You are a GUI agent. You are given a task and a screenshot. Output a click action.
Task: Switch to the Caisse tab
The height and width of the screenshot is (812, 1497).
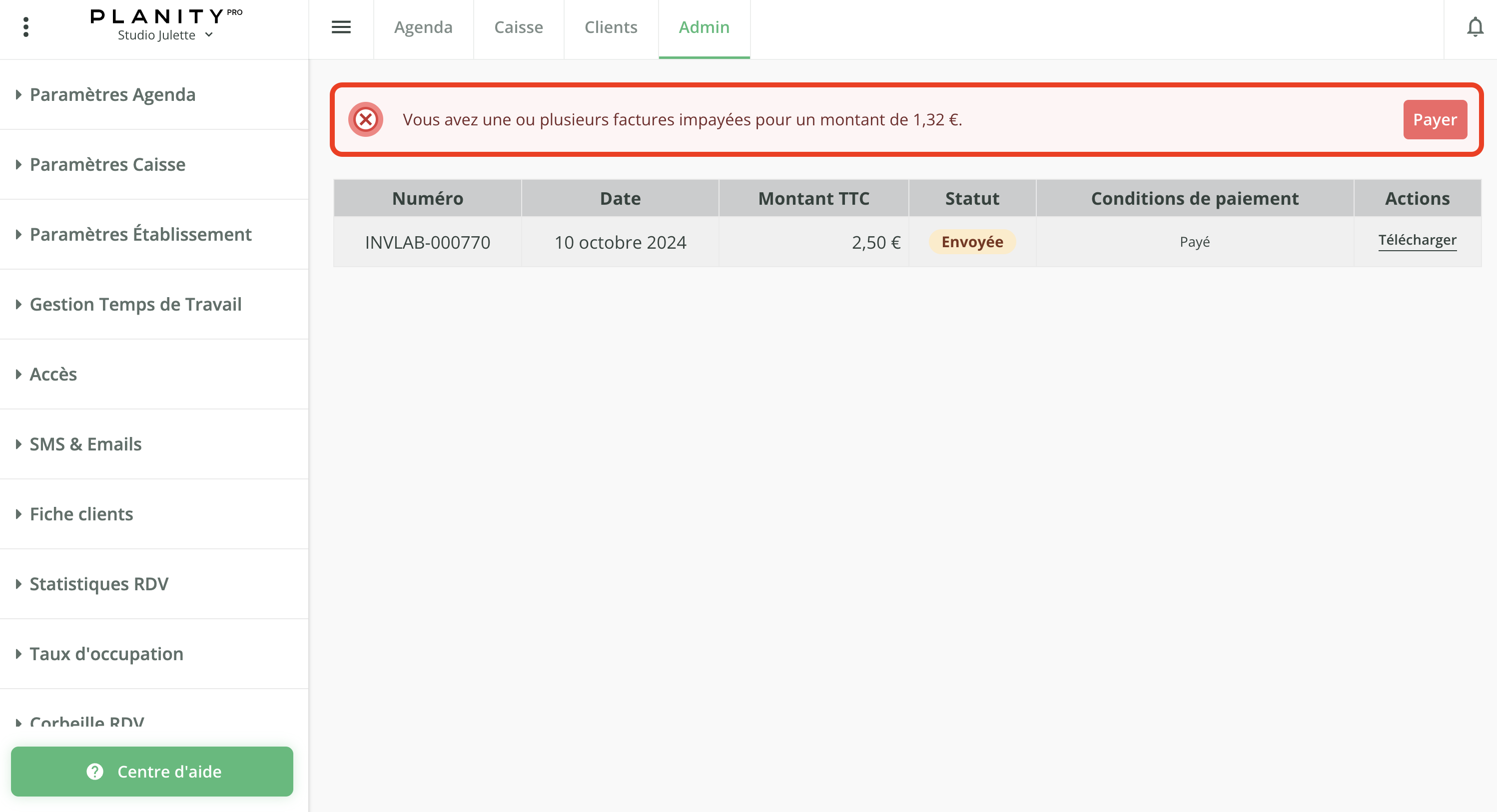tap(518, 27)
